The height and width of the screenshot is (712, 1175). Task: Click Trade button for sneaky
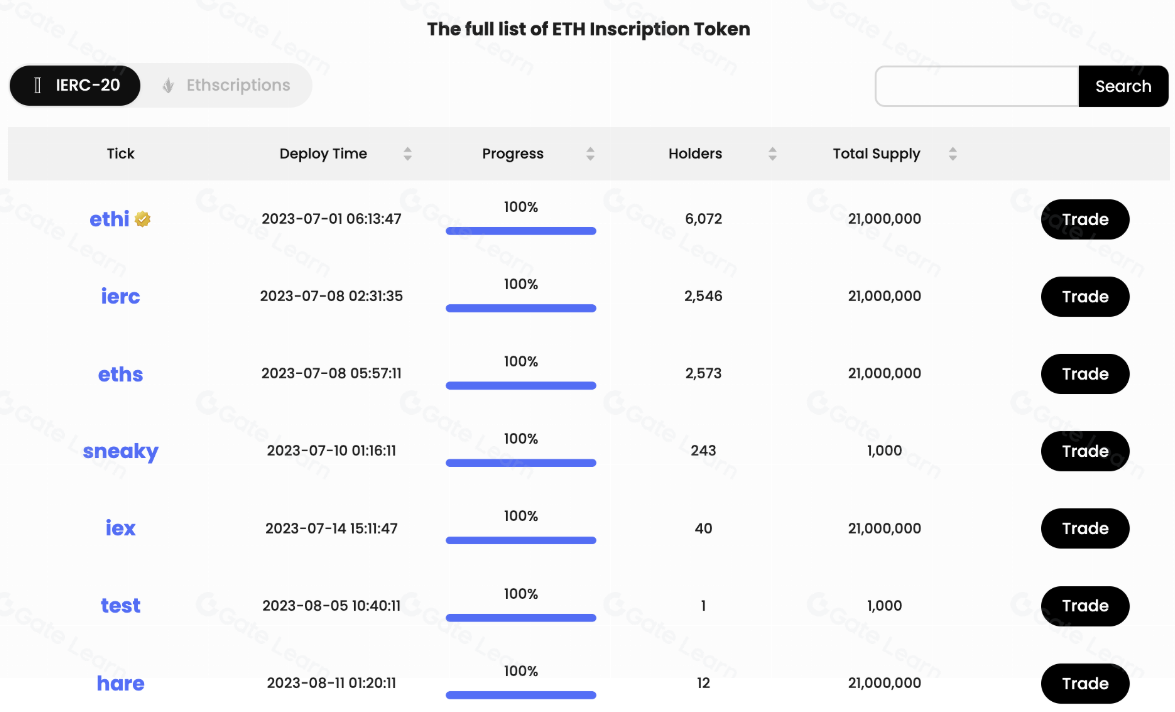point(1085,451)
